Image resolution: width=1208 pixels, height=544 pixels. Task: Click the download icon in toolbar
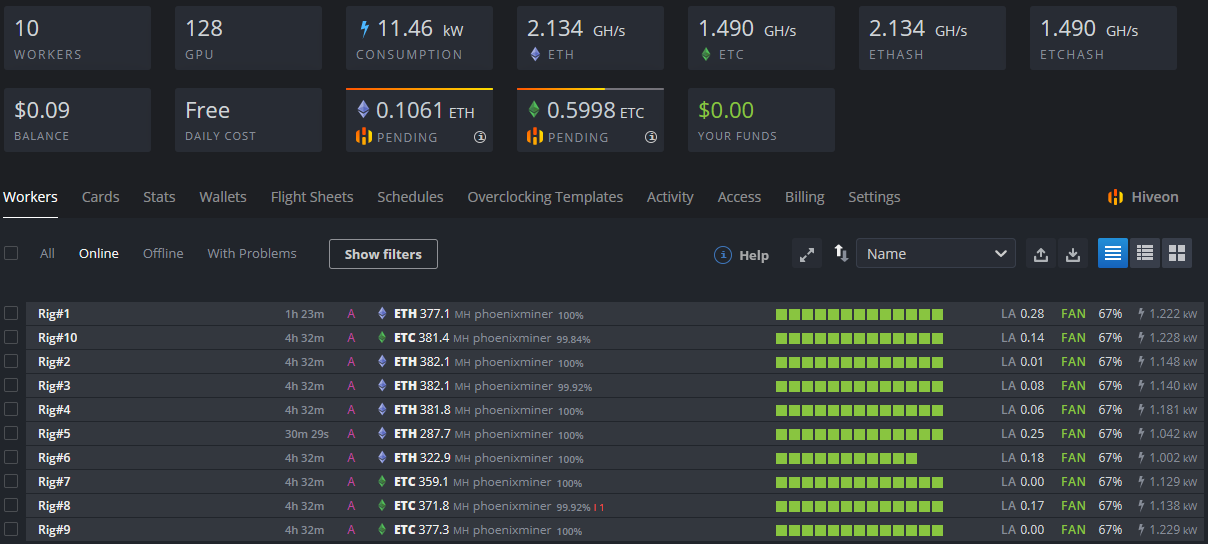click(1073, 254)
